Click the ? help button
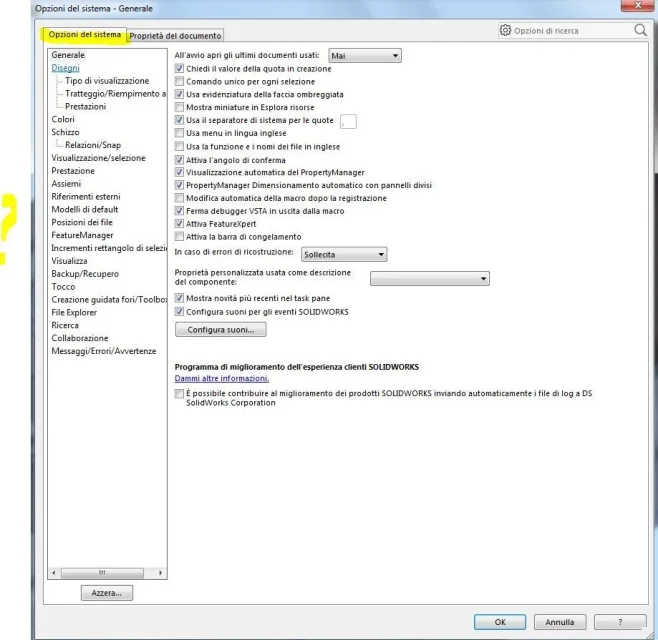 pos(620,622)
